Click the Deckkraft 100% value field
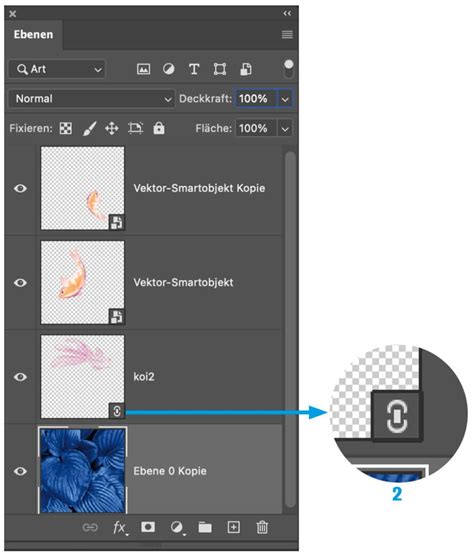The width and height of the screenshot is (474, 558). [256, 99]
